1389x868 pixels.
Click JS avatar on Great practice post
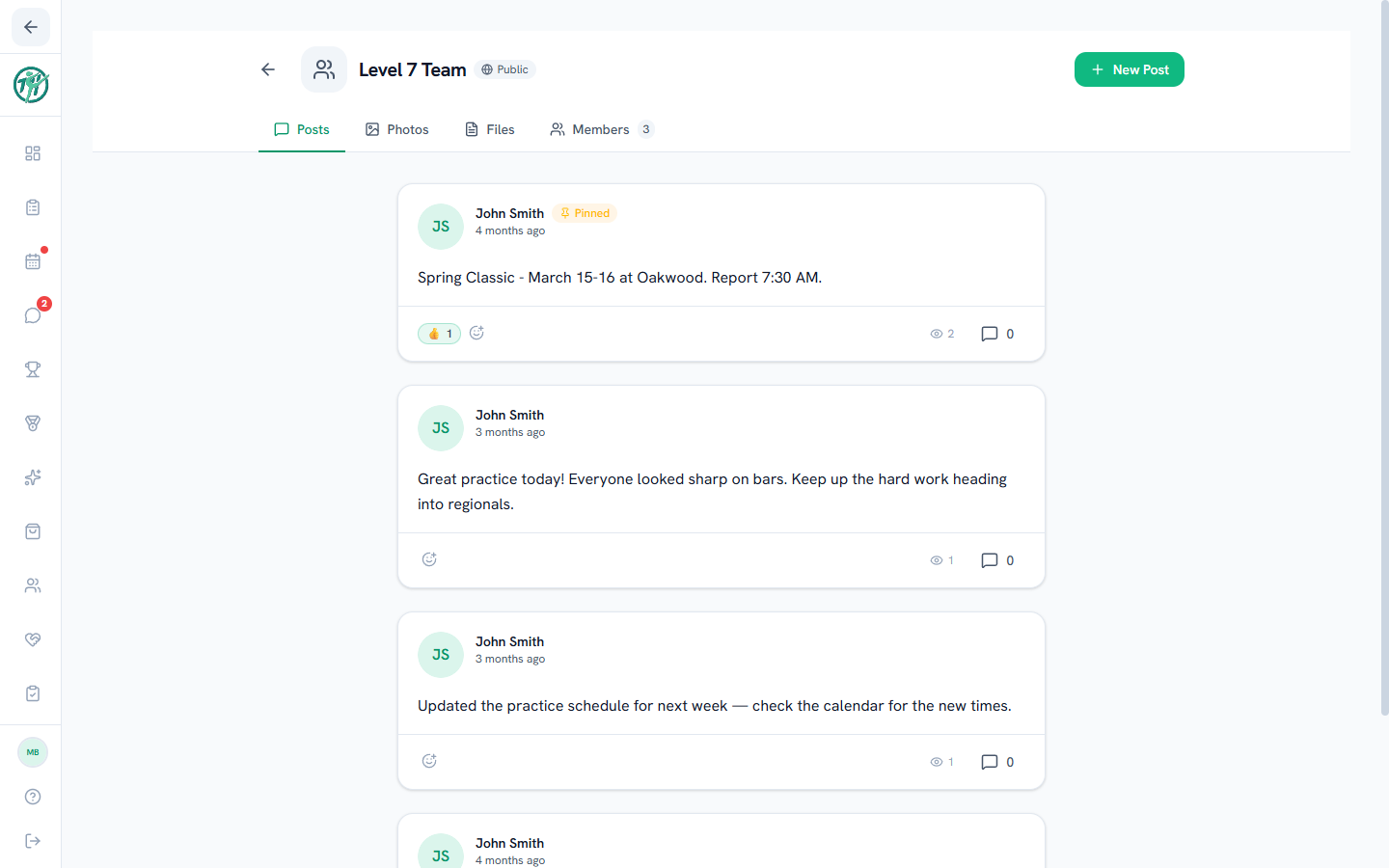tap(441, 428)
